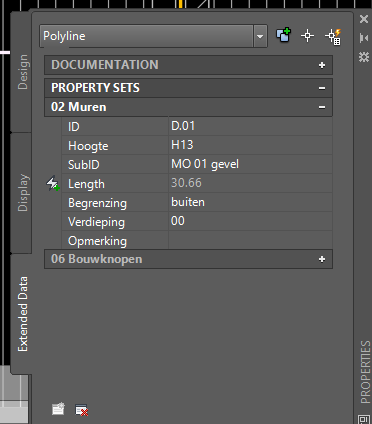This screenshot has height=424, width=372.
Task: Collapse the PROPERTY SETS section
Action: (322, 88)
